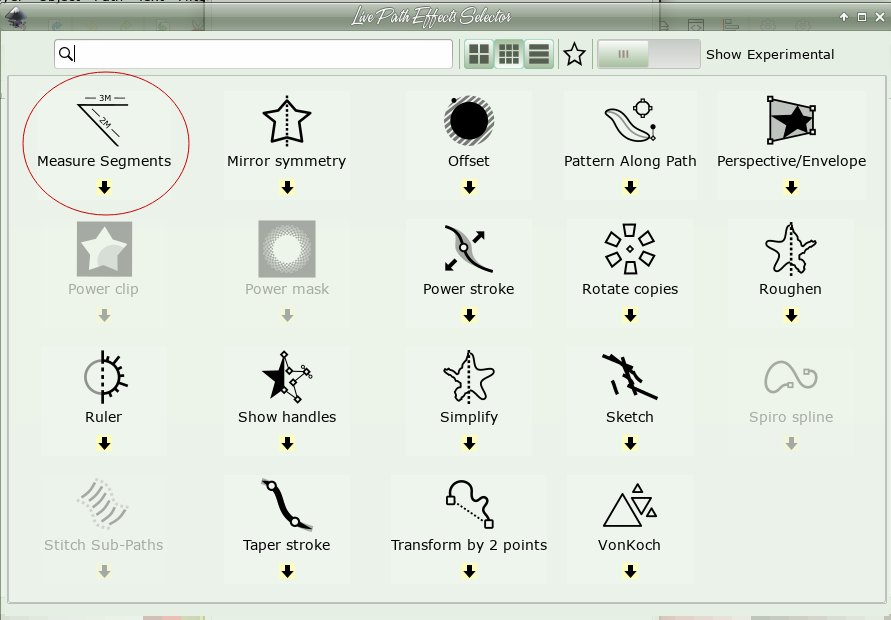Expand arrow under VonKoch
This screenshot has height=620, width=891.
[630, 571]
